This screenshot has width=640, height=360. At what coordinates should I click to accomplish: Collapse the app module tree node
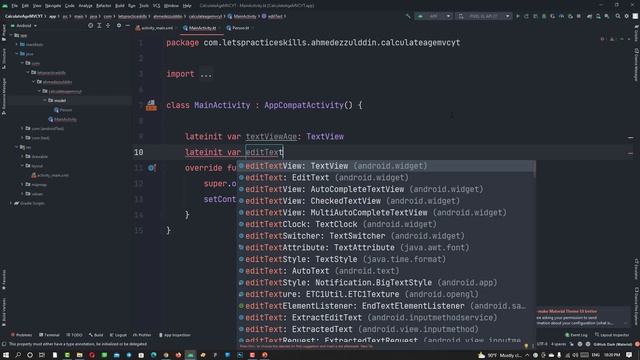click(x=11, y=35)
